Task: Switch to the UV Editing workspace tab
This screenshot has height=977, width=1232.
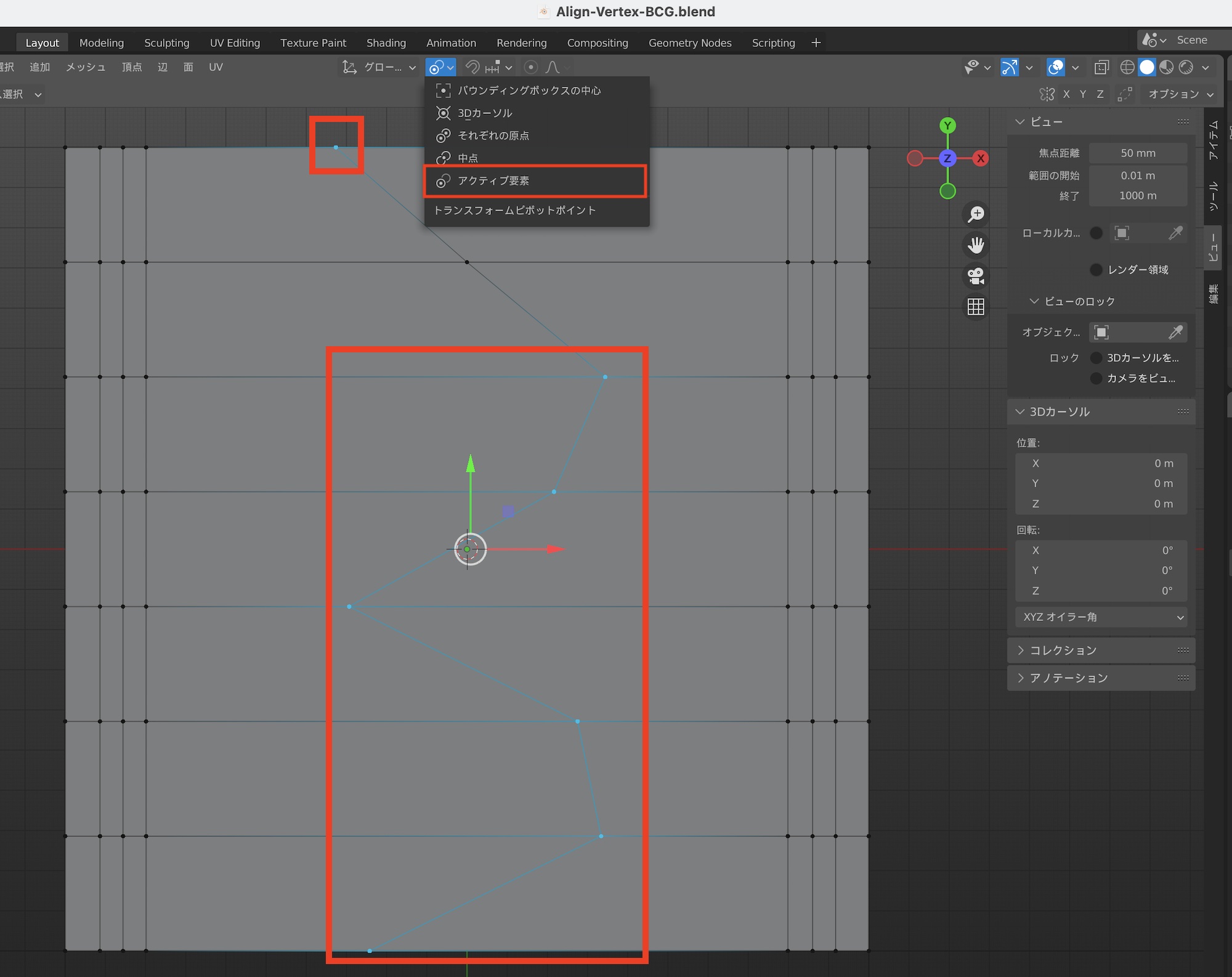Action: [x=235, y=43]
